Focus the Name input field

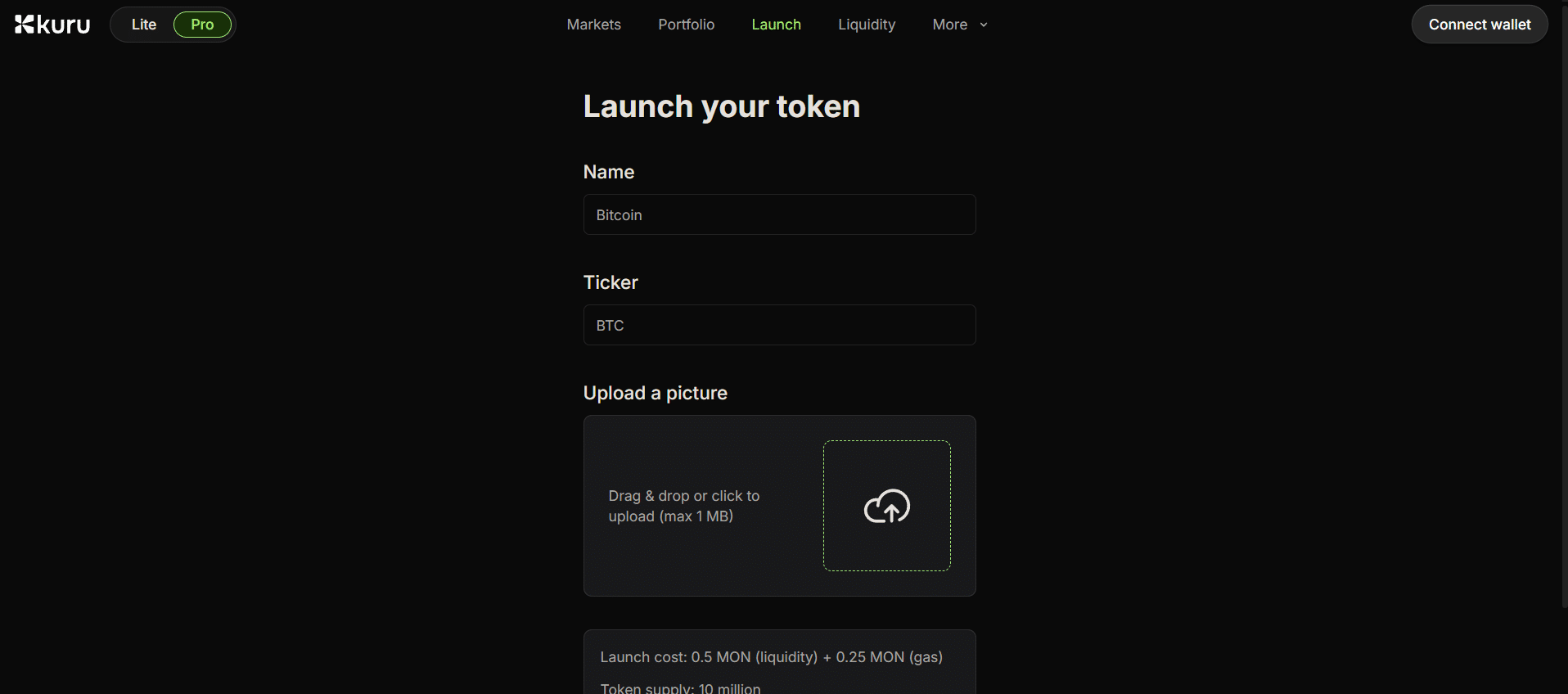(779, 214)
